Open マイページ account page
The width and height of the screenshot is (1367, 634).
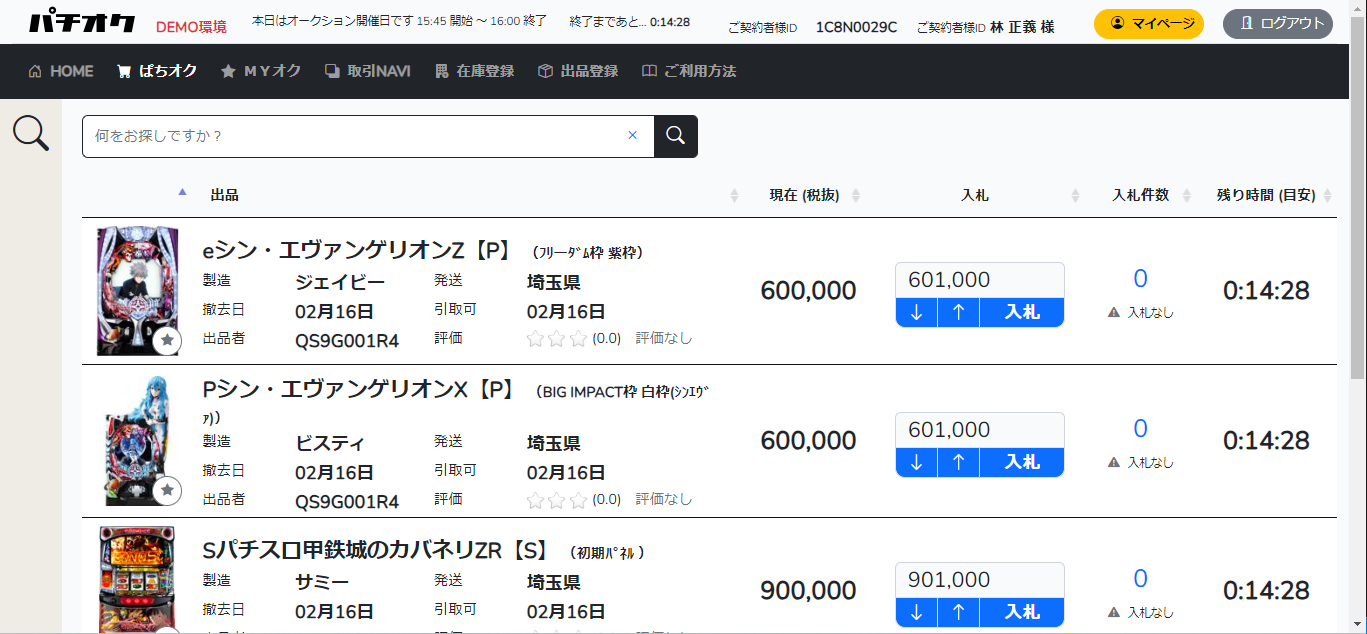pos(1148,23)
